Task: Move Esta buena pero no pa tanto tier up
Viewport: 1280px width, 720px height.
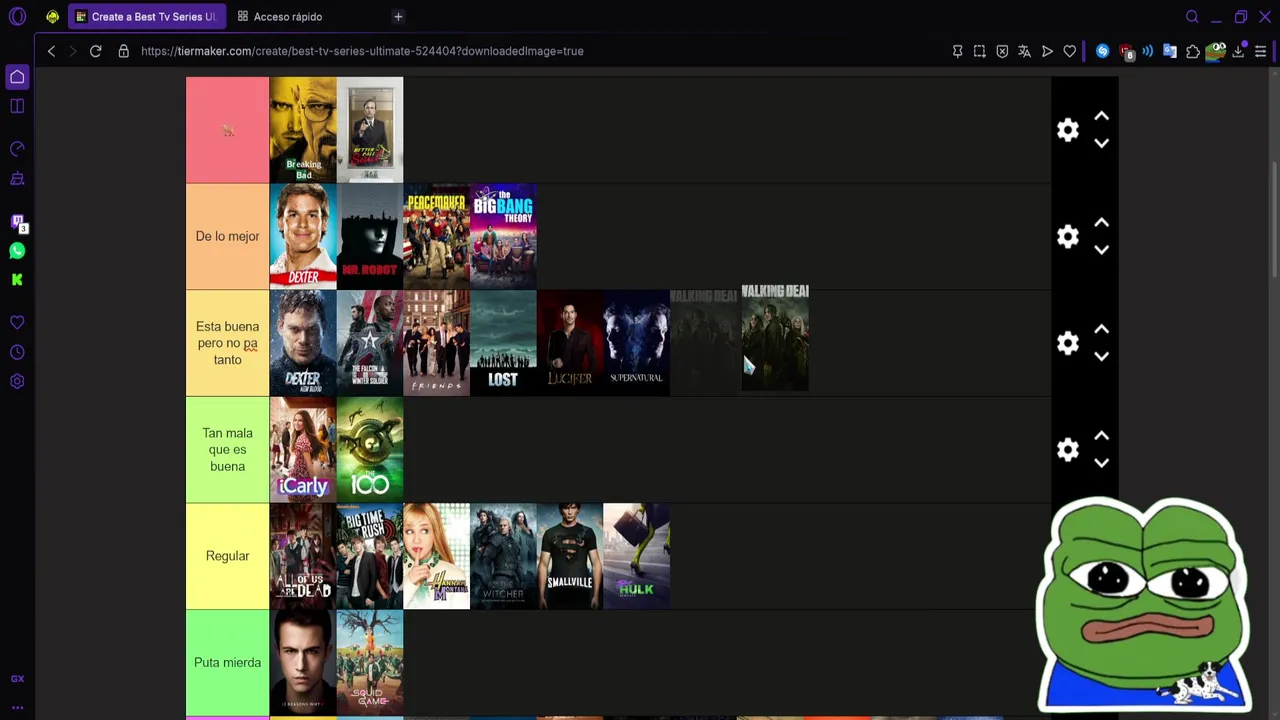Action: point(1101,330)
